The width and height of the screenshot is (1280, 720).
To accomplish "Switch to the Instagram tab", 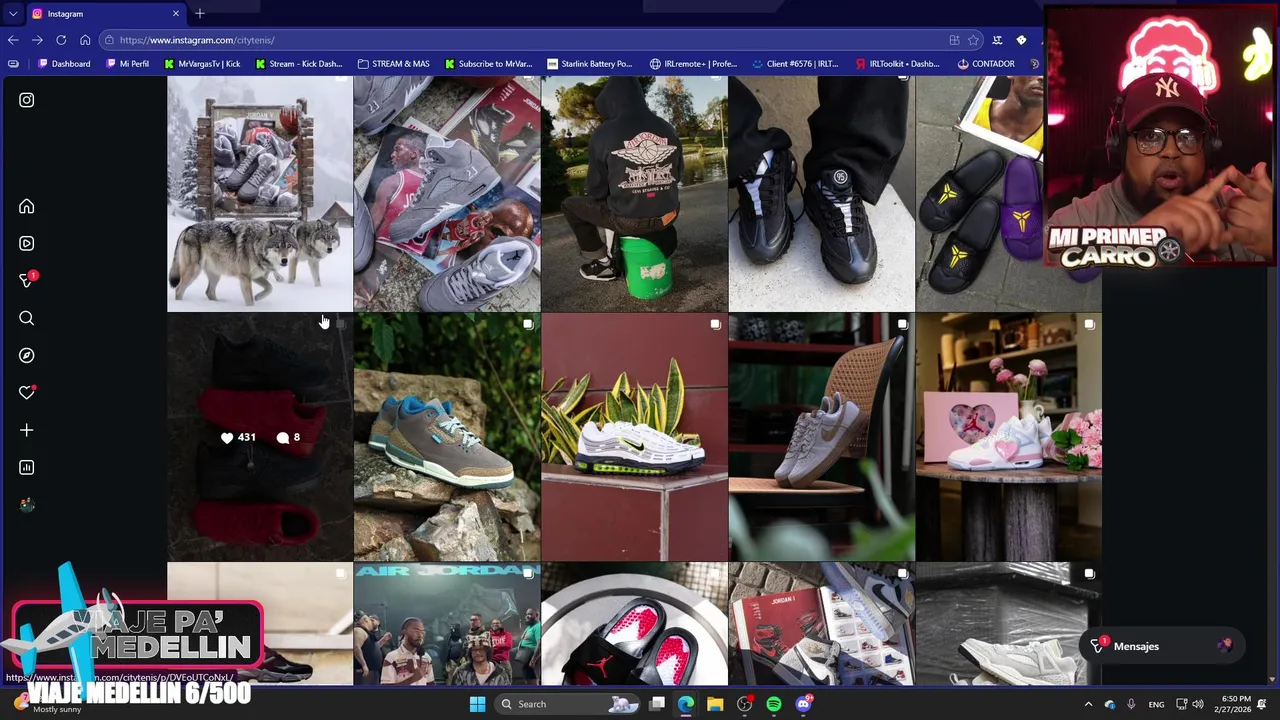I will tap(106, 13).
